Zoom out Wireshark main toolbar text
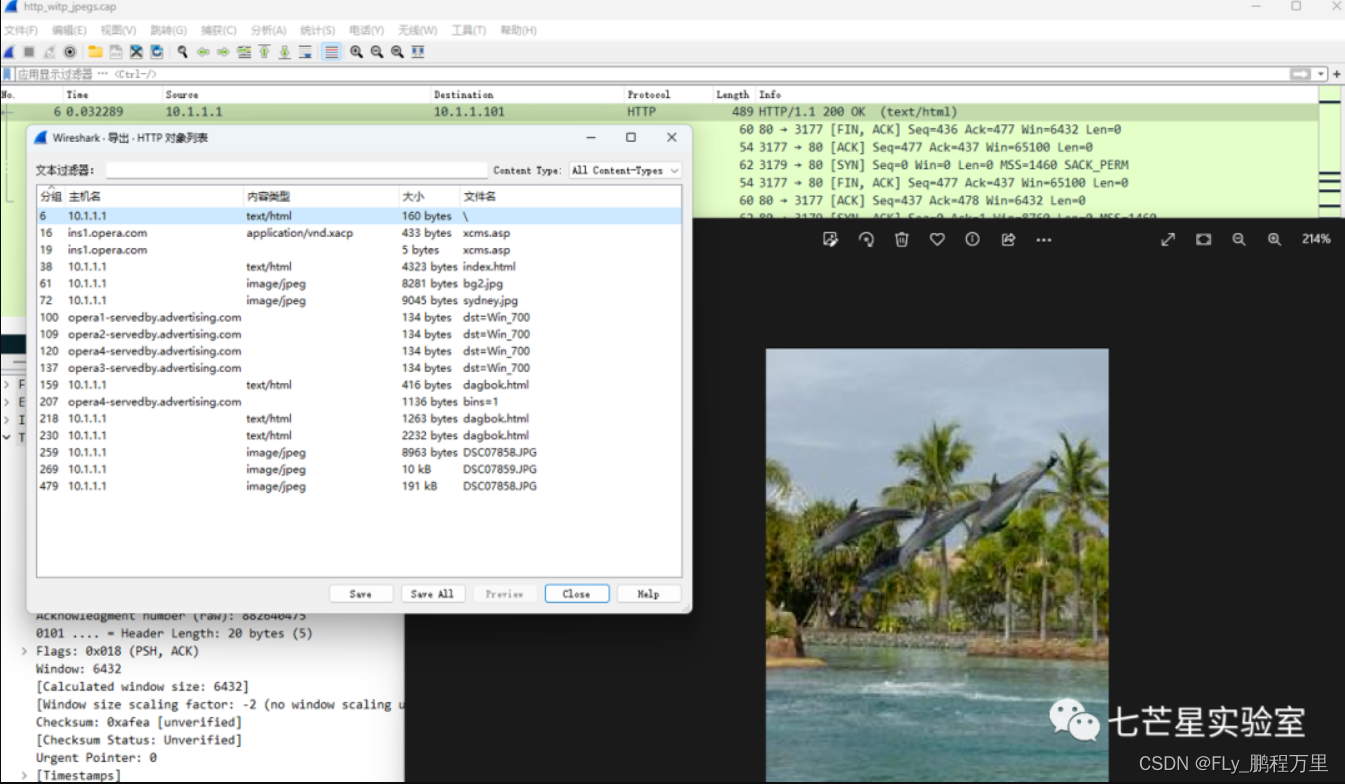 tap(377, 52)
